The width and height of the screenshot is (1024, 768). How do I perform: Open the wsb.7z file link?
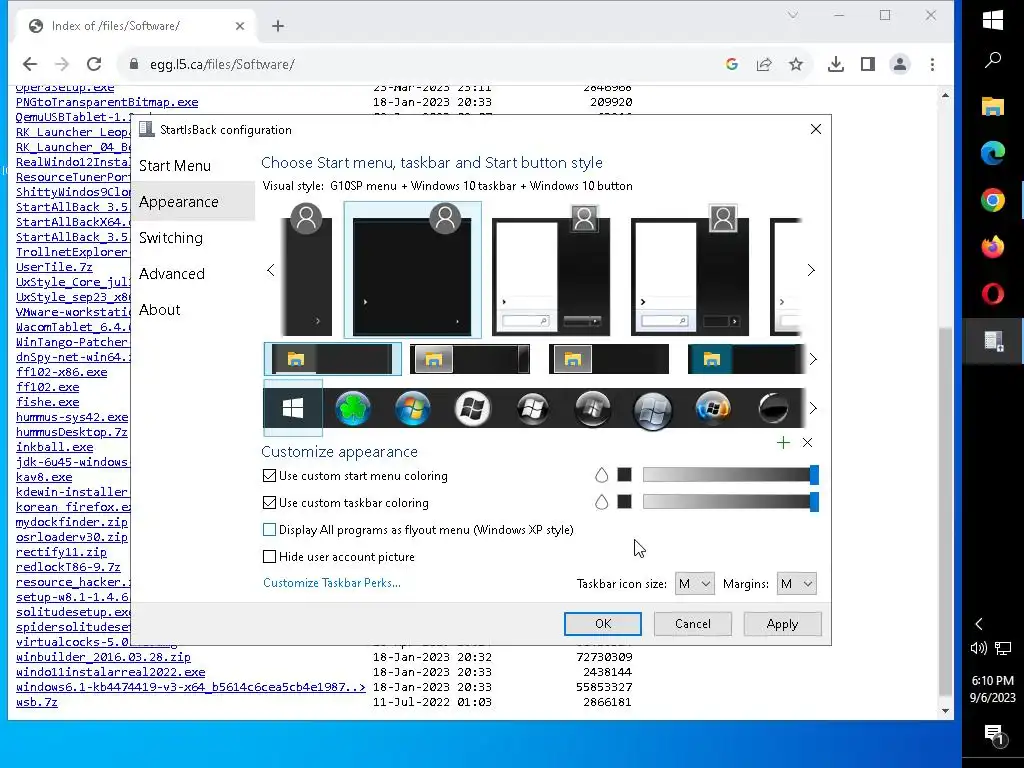point(37,702)
